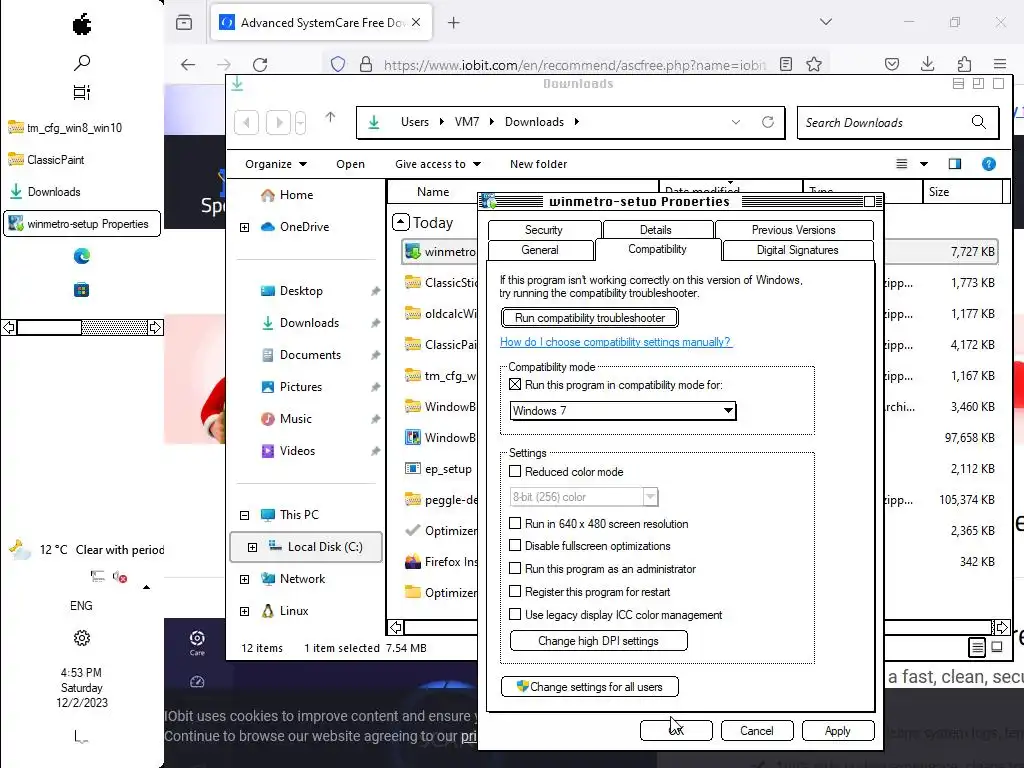Click the taskbar horizontal scrollbar right arrow

pyautogui.click(x=155, y=327)
